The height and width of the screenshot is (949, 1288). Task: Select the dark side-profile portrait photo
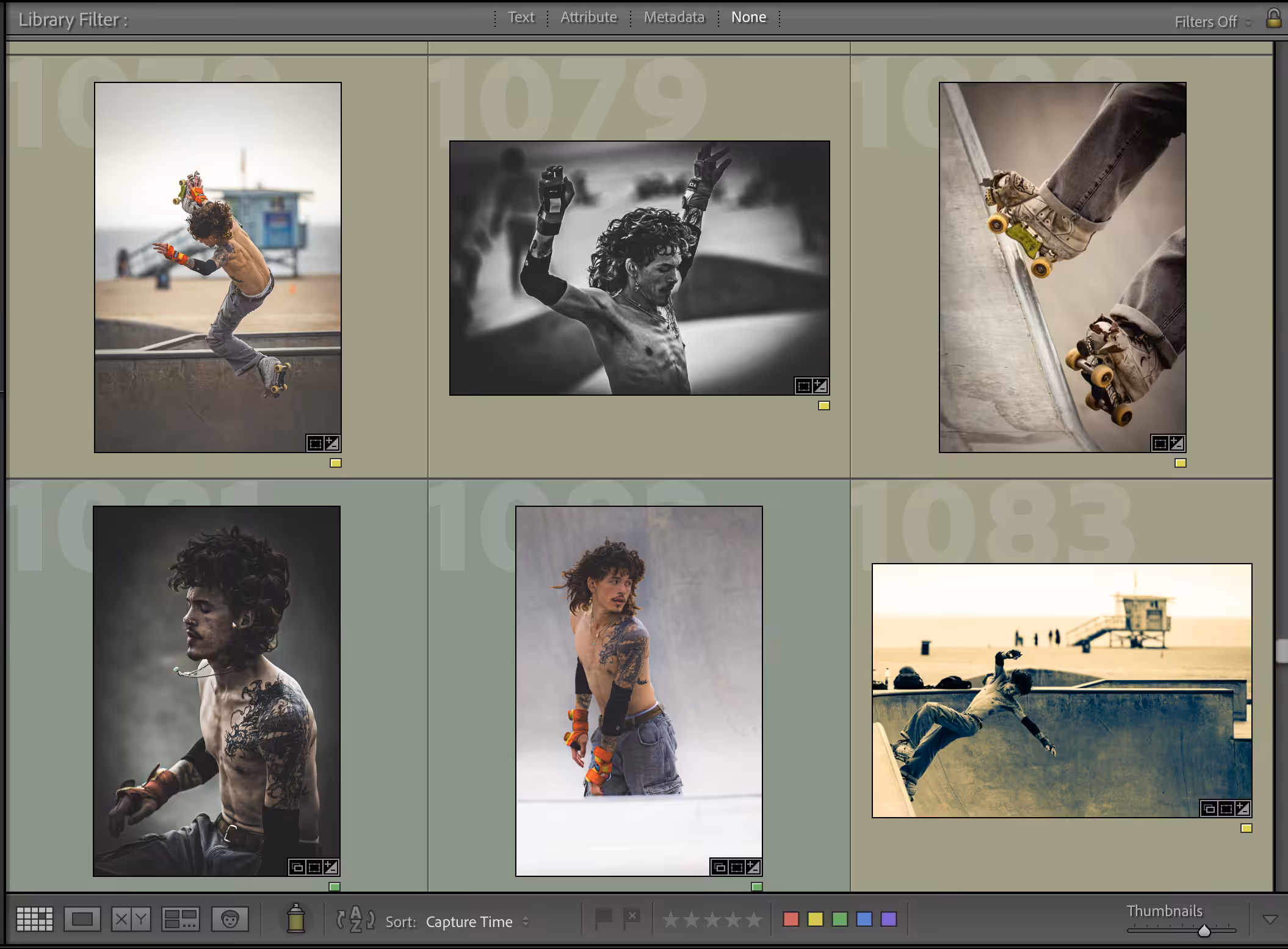tap(217, 691)
